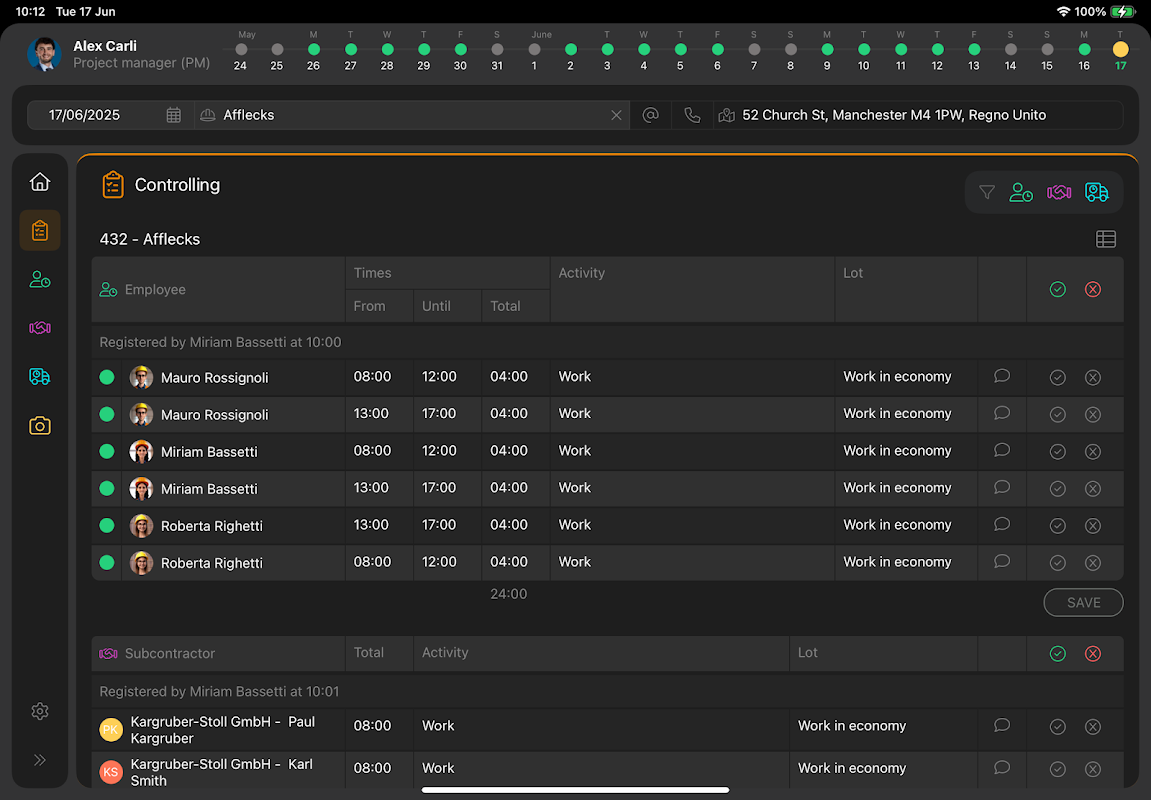Approve Miriam Bassetti's 08:00 time entry
1151x800 pixels.
[x=1057, y=451]
